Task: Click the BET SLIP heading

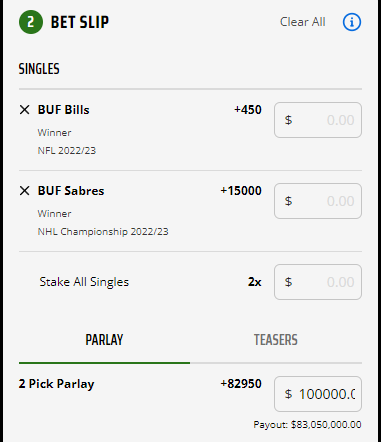Action: coord(80,22)
